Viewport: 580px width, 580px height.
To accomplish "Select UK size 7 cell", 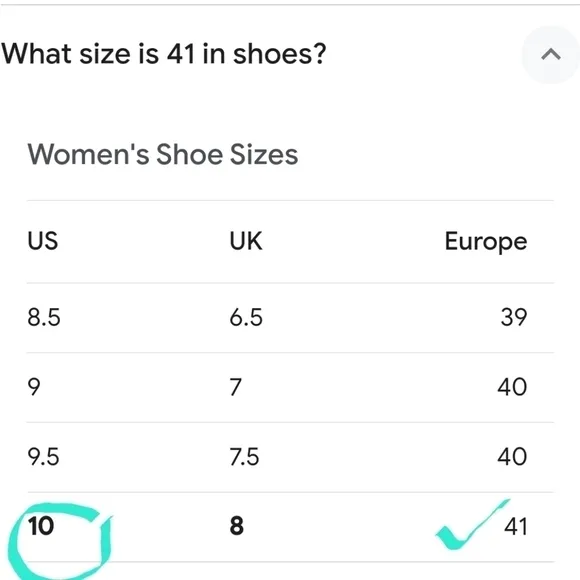I will (236, 387).
